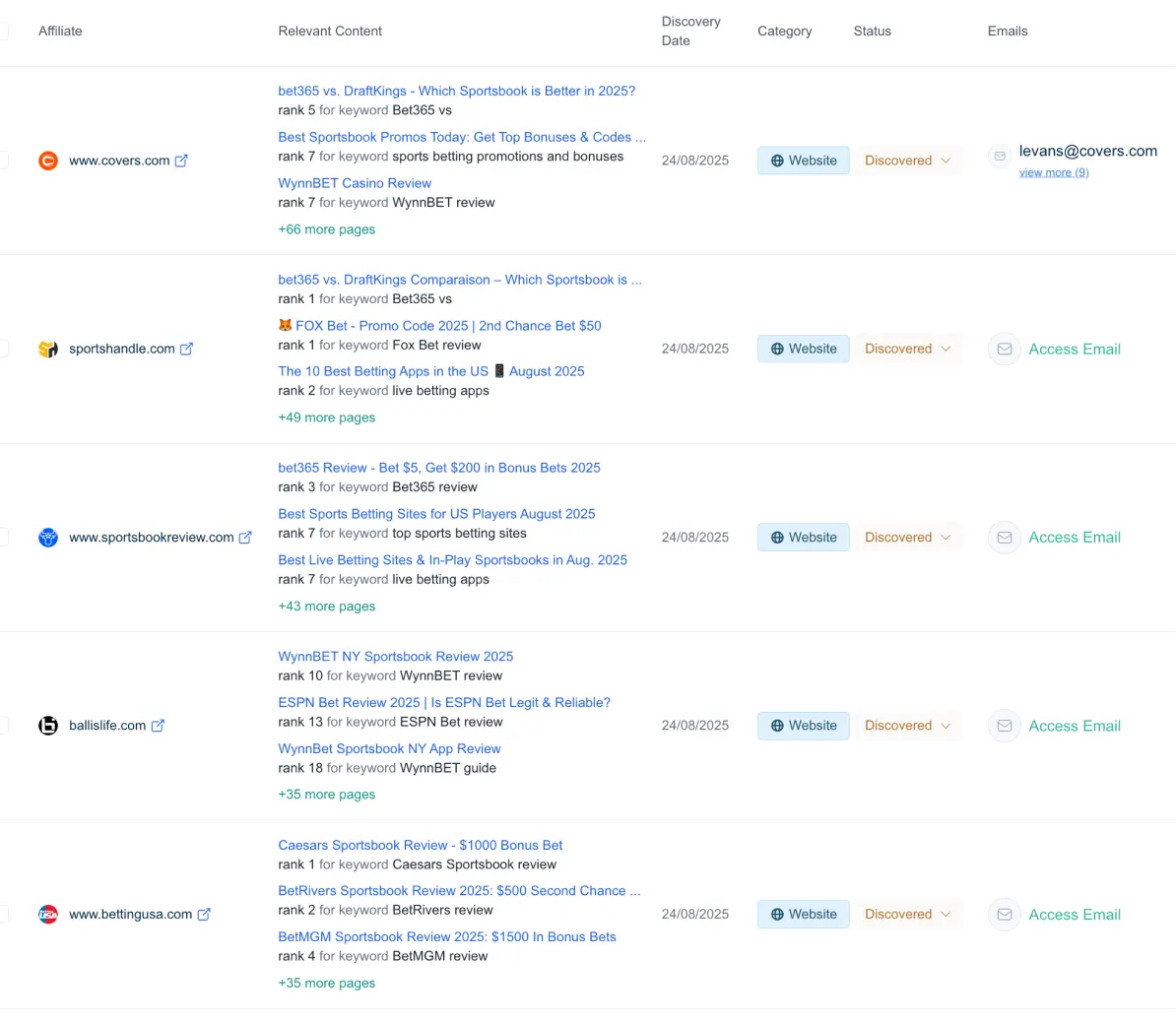
Task: Open 'Best Sportsbook Promos Today' link
Action: click(x=461, y=137)
